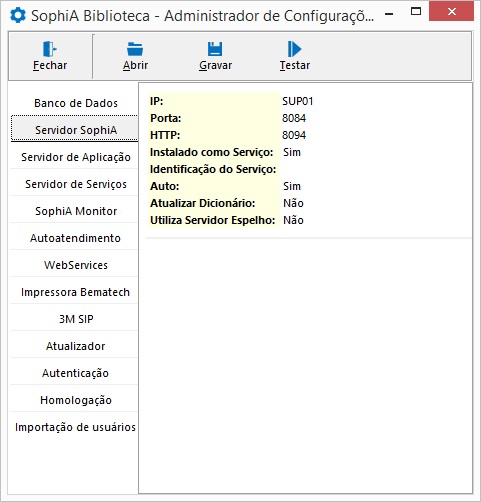Open a file with the Abrir folder icon

[135, 49]
